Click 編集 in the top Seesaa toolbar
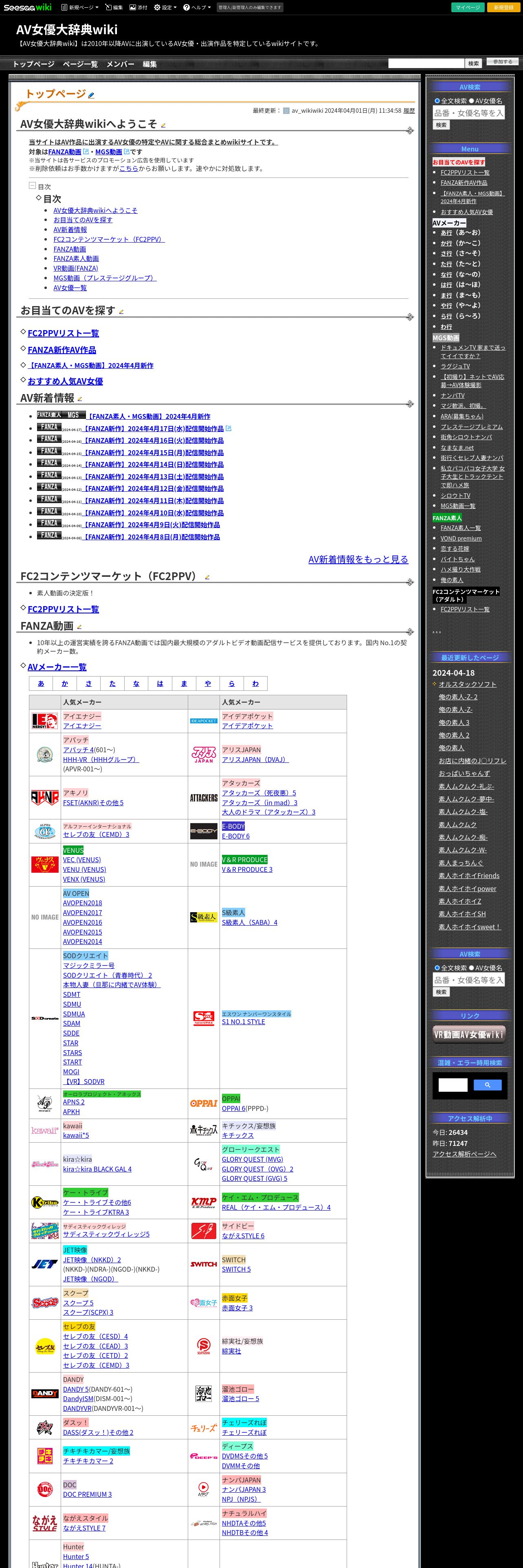Screen dimensions: 523x1568 tap(114, 7)
